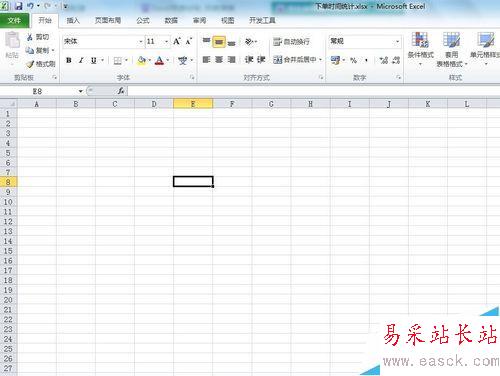The image size is (500, 376).
Task: Open the Name Box dropdown arrow
Action: point(80,91)
